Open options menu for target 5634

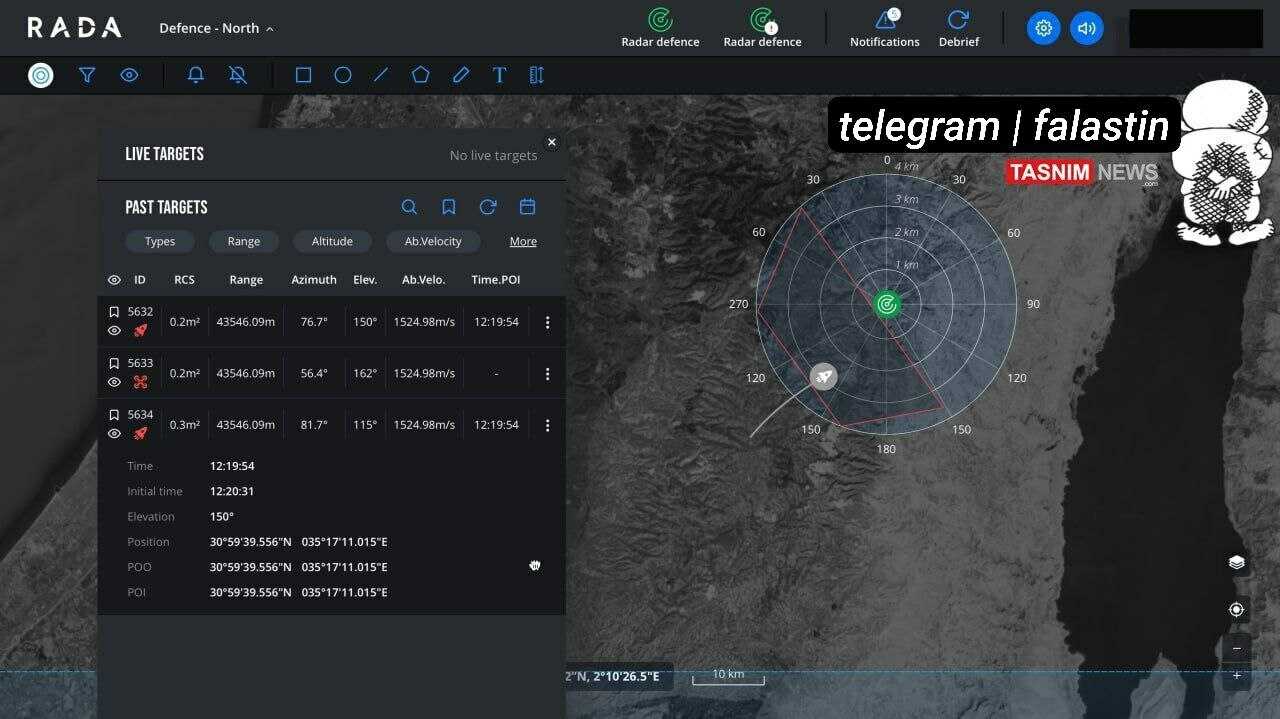pyautogui.click(x=547, y=425)
